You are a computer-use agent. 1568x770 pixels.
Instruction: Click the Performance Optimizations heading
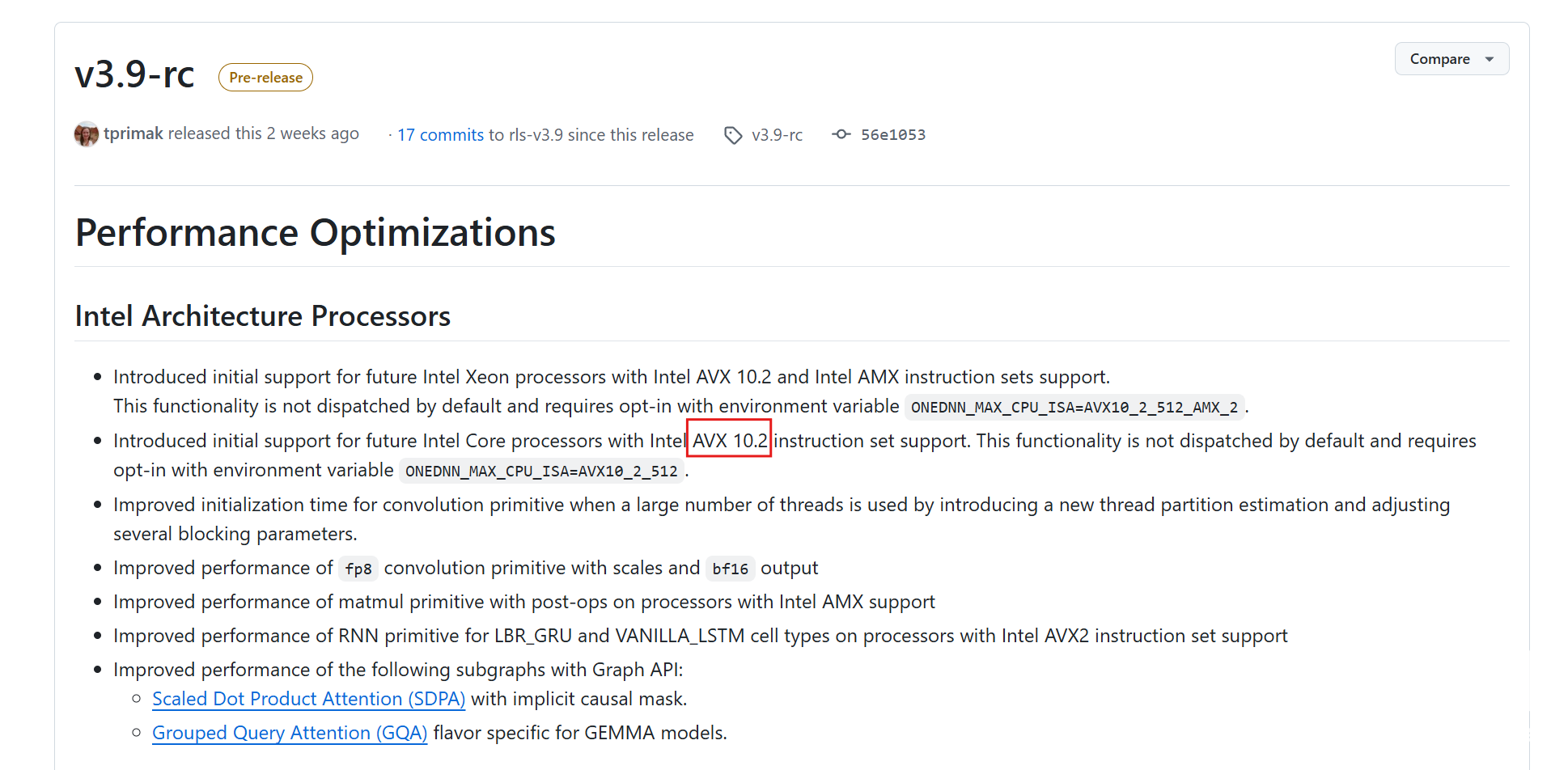316,233
